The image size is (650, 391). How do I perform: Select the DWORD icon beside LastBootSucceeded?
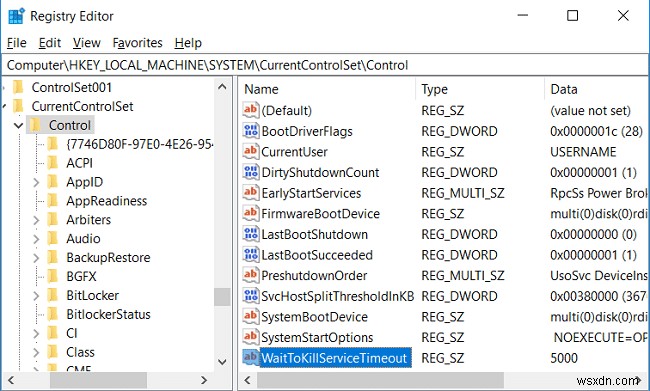click(251, 254)
